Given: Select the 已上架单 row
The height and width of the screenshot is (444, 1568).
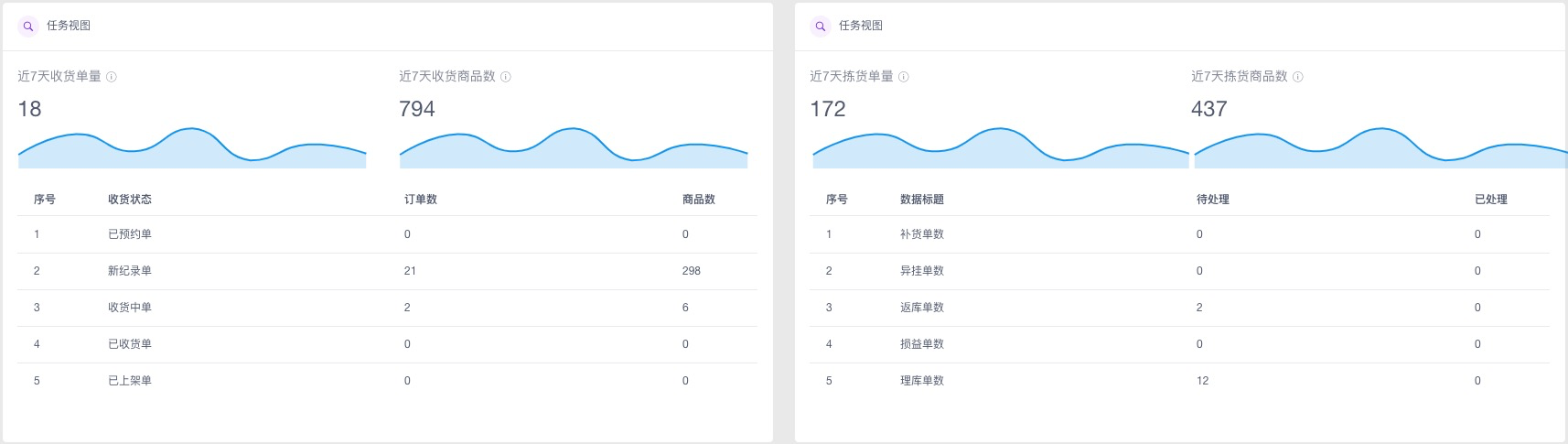Looking at the screenshot, I should [x=387, y=381].
